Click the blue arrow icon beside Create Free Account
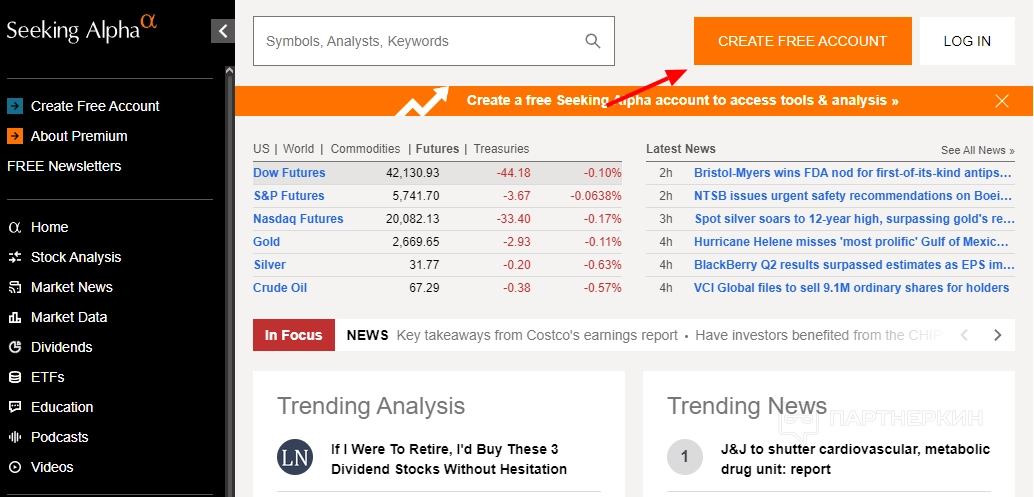Viewport: 1034px width, 497px height. click(x=15, y=106)
